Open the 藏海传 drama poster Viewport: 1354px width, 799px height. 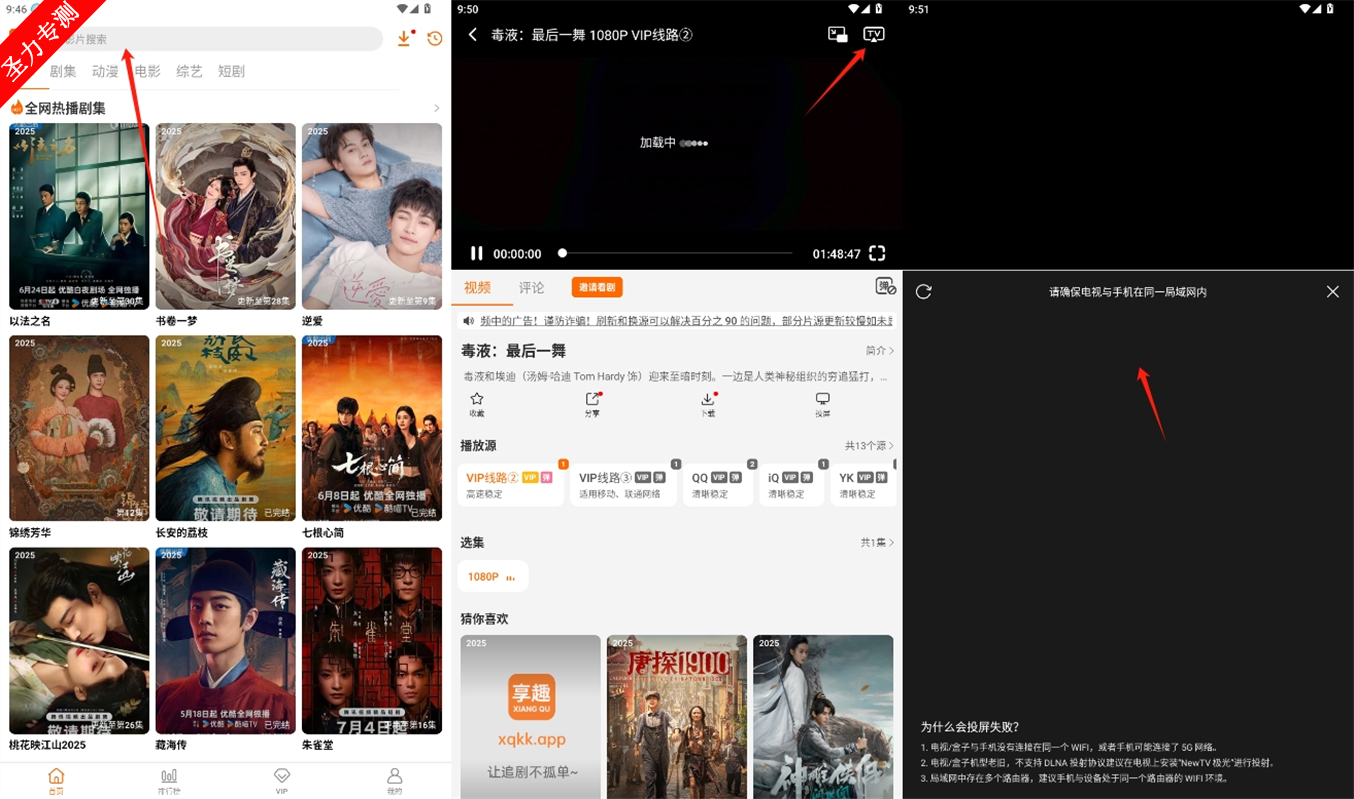pos(226,640)
